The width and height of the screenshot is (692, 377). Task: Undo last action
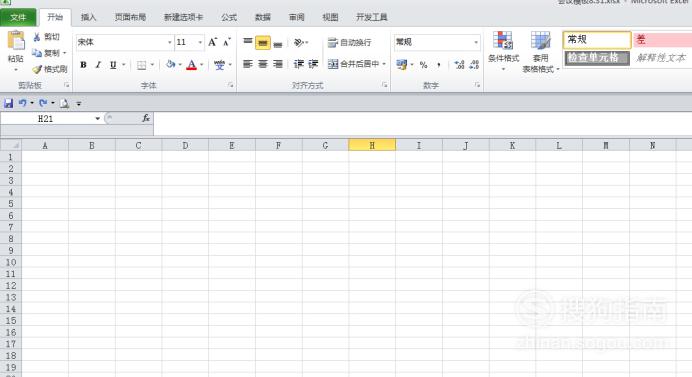click(23, 103)
